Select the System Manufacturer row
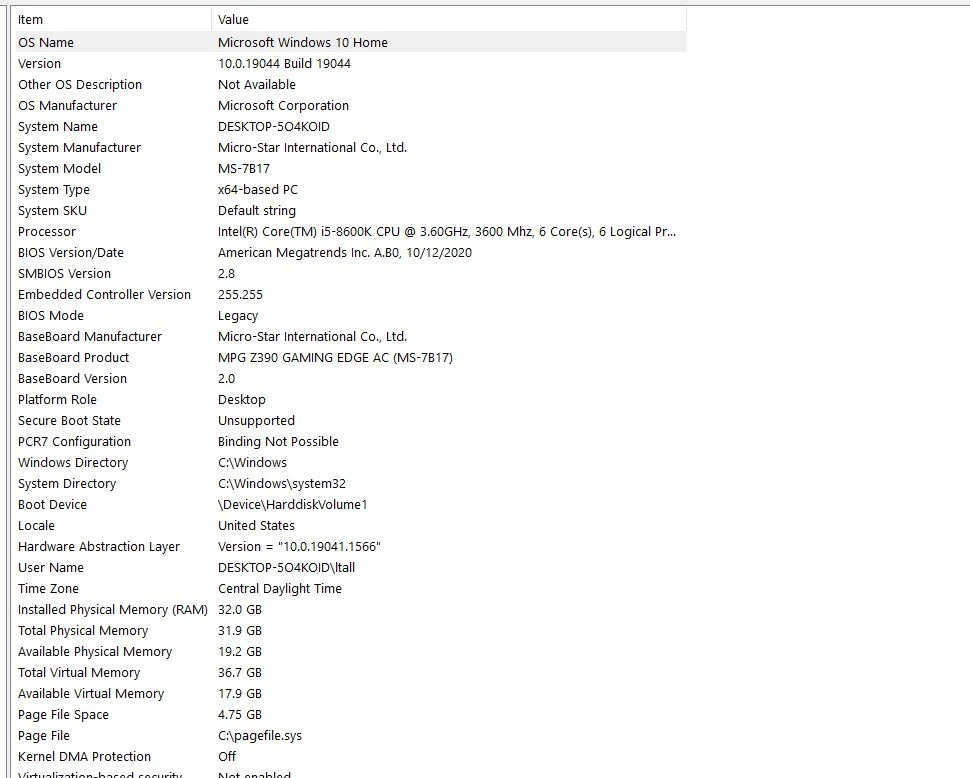Image resolution: width=970 pixels, height=778 pixels. 351,148
